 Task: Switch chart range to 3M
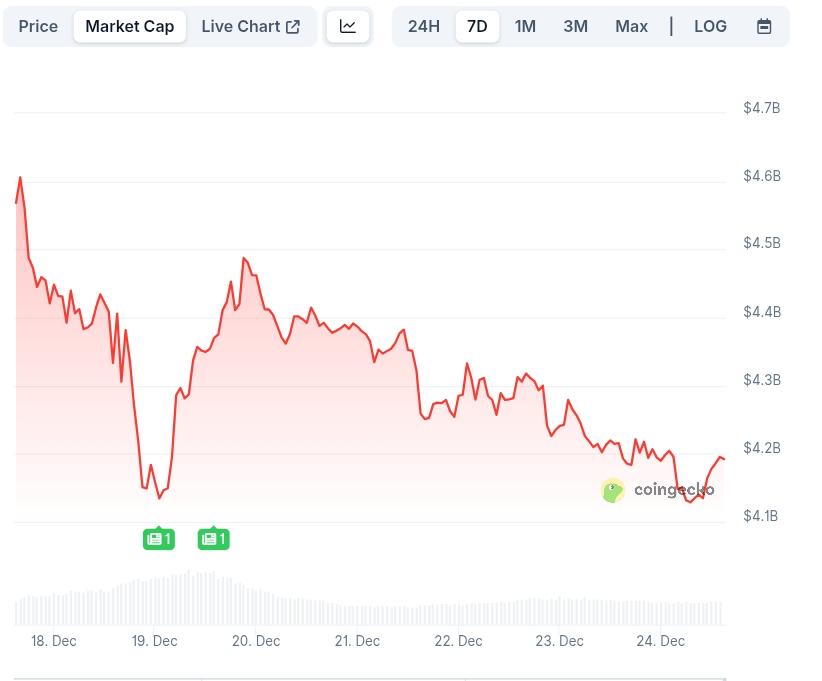[x=575, y=26]
